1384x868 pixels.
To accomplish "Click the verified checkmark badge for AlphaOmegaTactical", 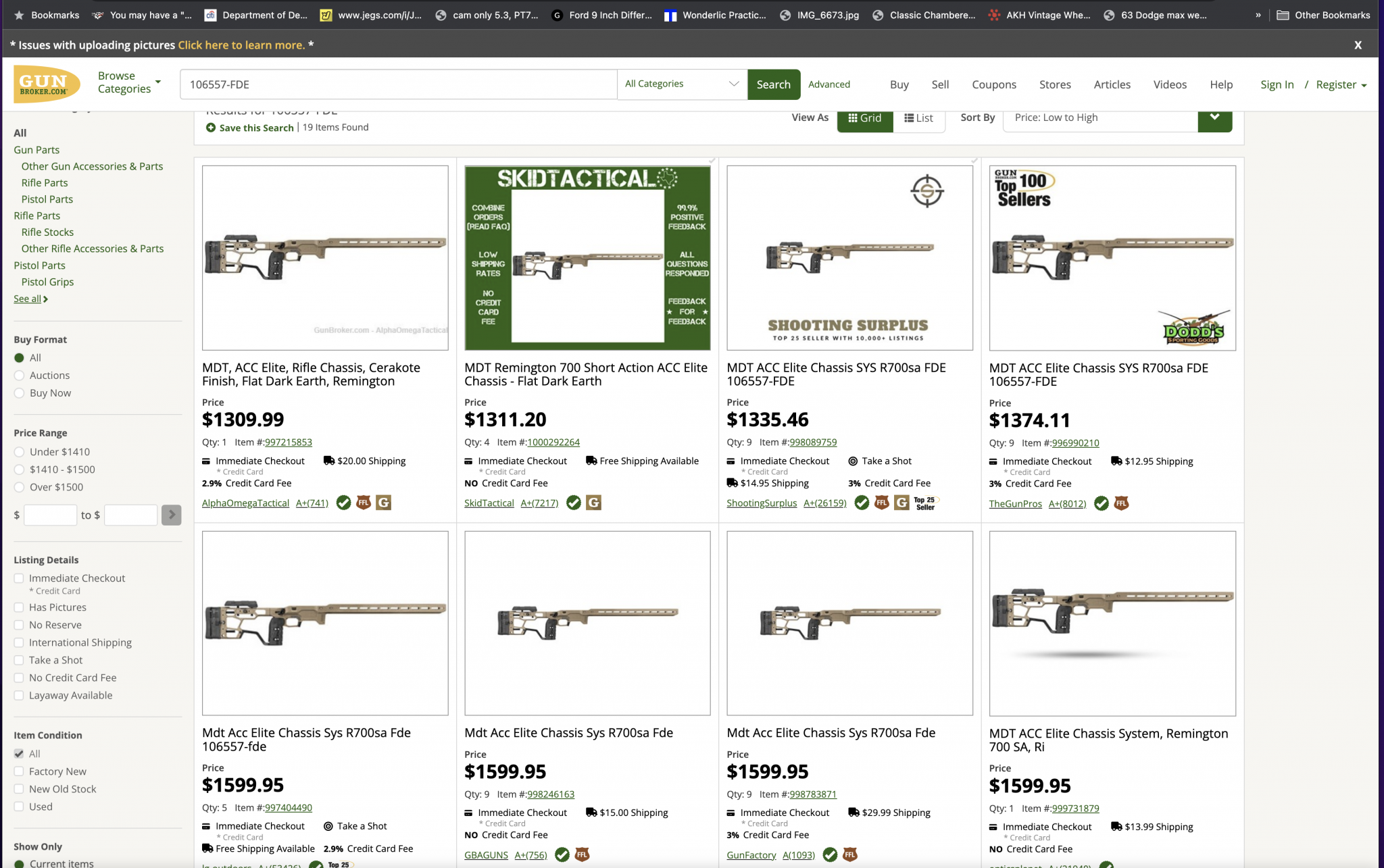I will pyautogui.click(x=343, y=503).
